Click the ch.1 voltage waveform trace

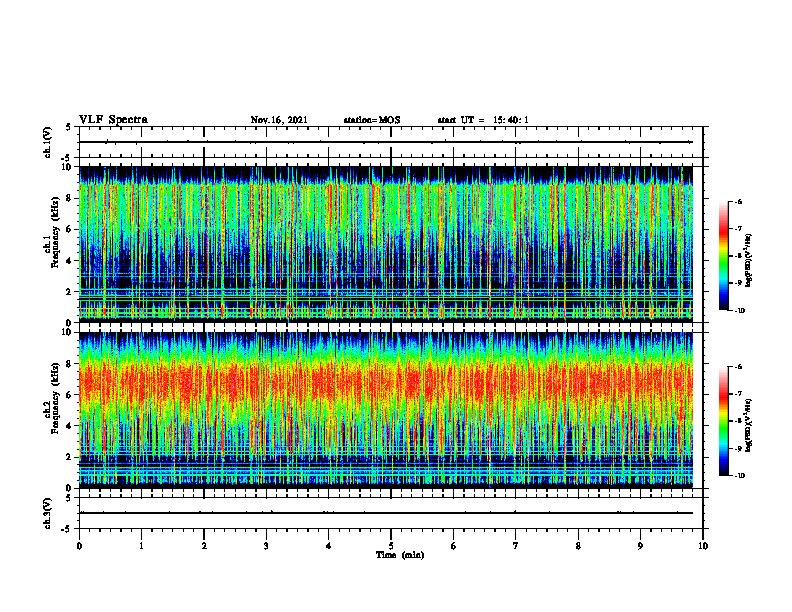pyautogui.click(x=386, y=142)
